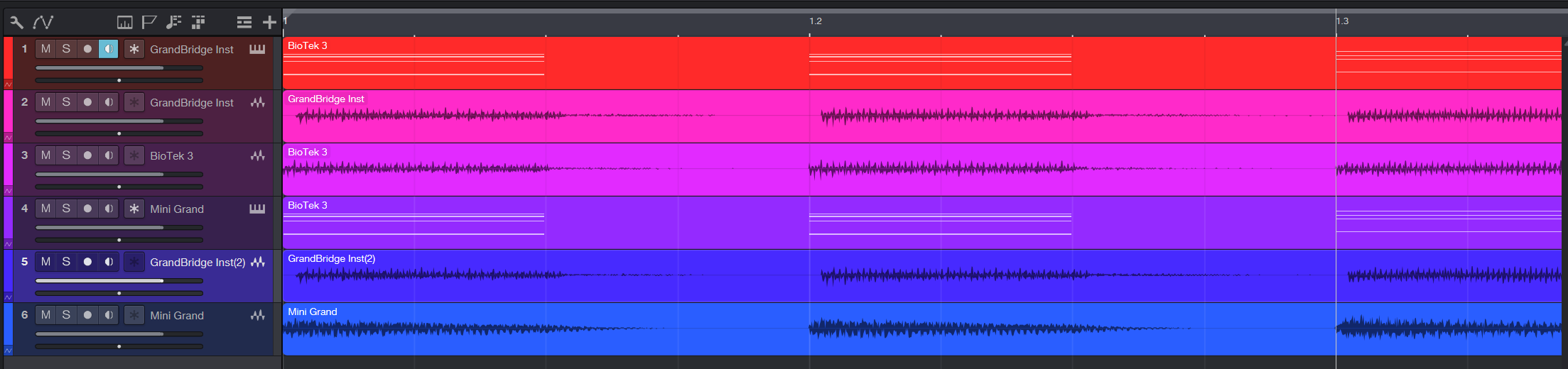Select the pink GrandBridge Inst audio clip
Viewport: 1568px width, 369px height.
(x=922, y=116)
